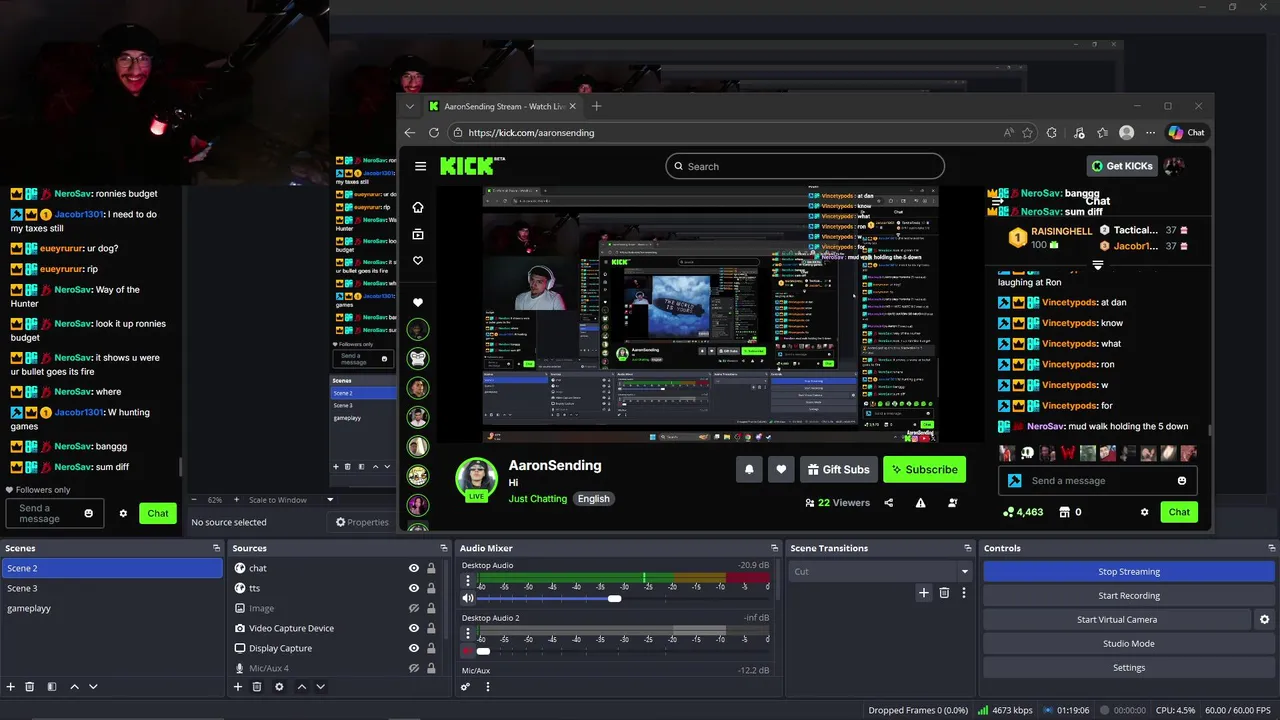This screenshot has height=720, width=1280.
Task: Select gameplayy scene
Action: (x=112, y=608)
